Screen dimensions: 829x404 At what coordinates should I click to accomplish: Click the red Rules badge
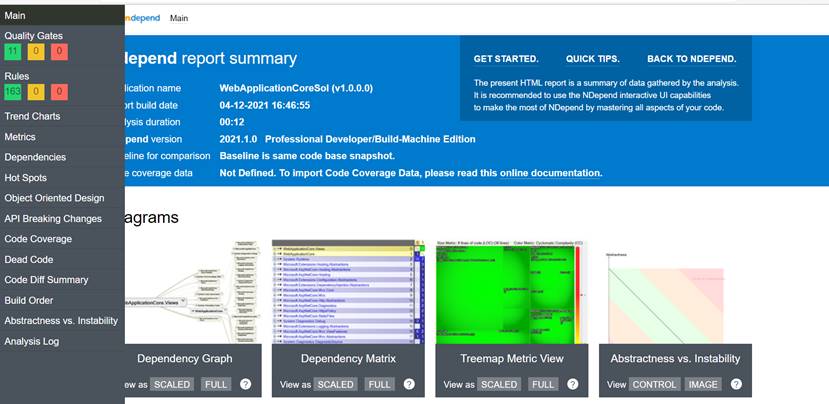[59, 92]
